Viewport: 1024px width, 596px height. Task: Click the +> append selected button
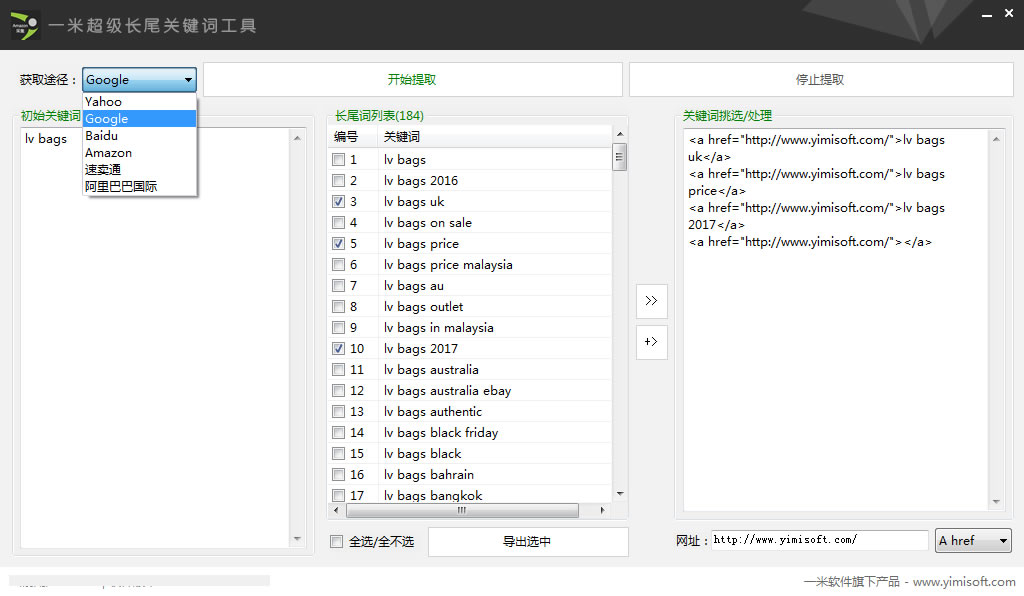pos(652,342)
